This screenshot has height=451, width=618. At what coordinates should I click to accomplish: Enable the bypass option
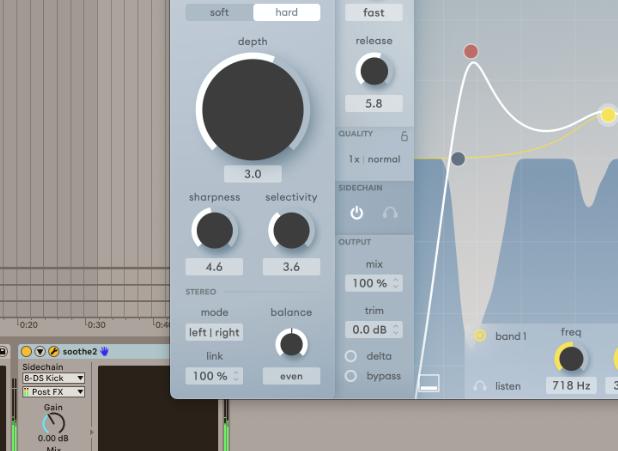pos(351,376)
